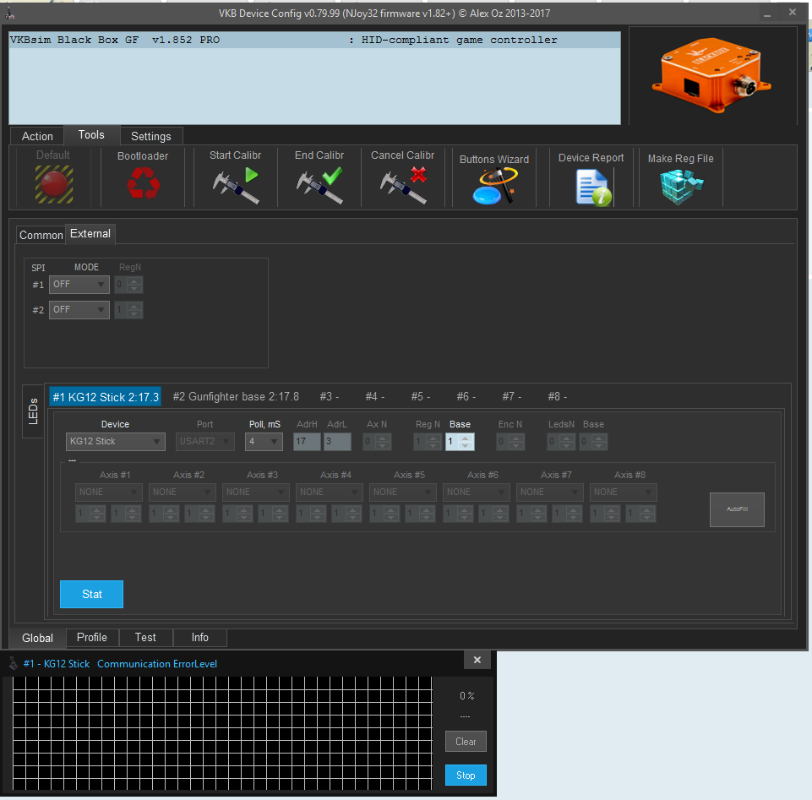Start calibration with Start Calibr icon
Image resolution: width=812 pixels, height=800 pixels.
(x=235, y=185)
